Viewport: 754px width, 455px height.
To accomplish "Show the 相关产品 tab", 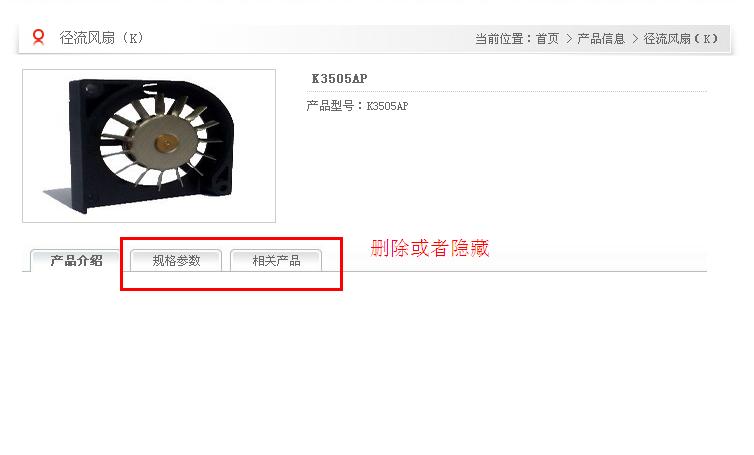I will (276, 261).
